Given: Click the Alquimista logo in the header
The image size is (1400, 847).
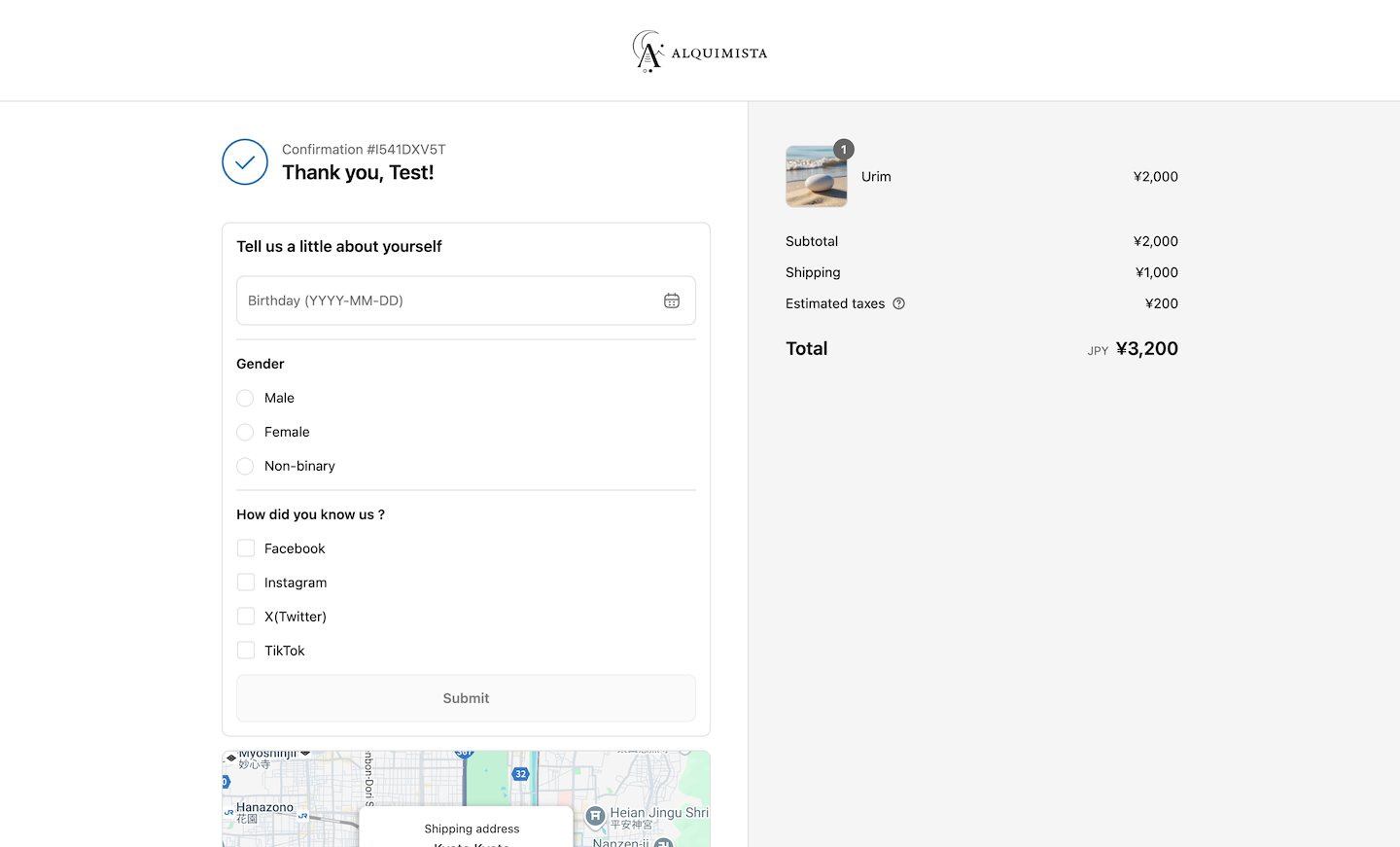Looking at the screenshot, I should click(699, 52).
